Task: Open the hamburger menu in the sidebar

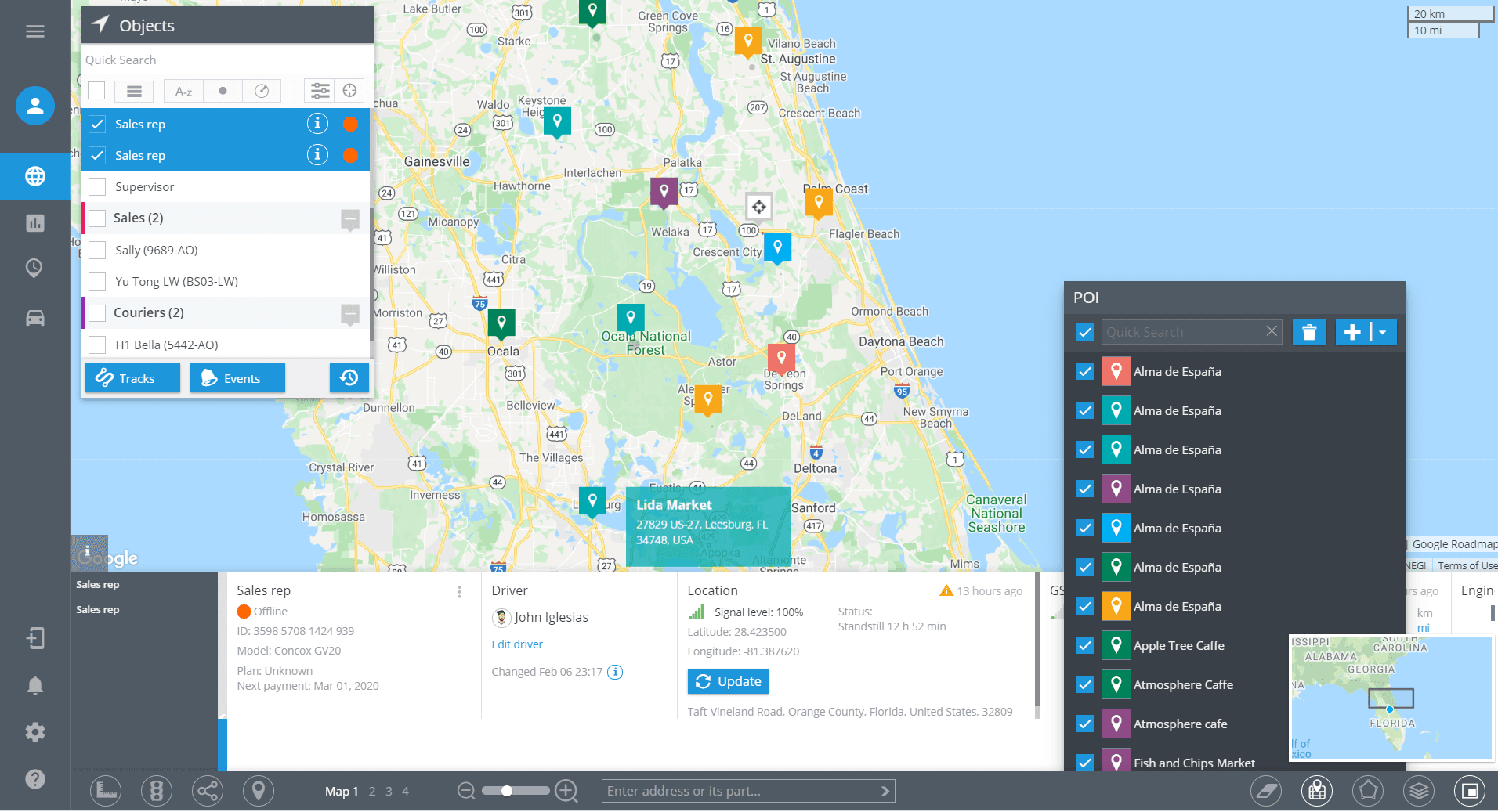Action: (x=34, y=31)
